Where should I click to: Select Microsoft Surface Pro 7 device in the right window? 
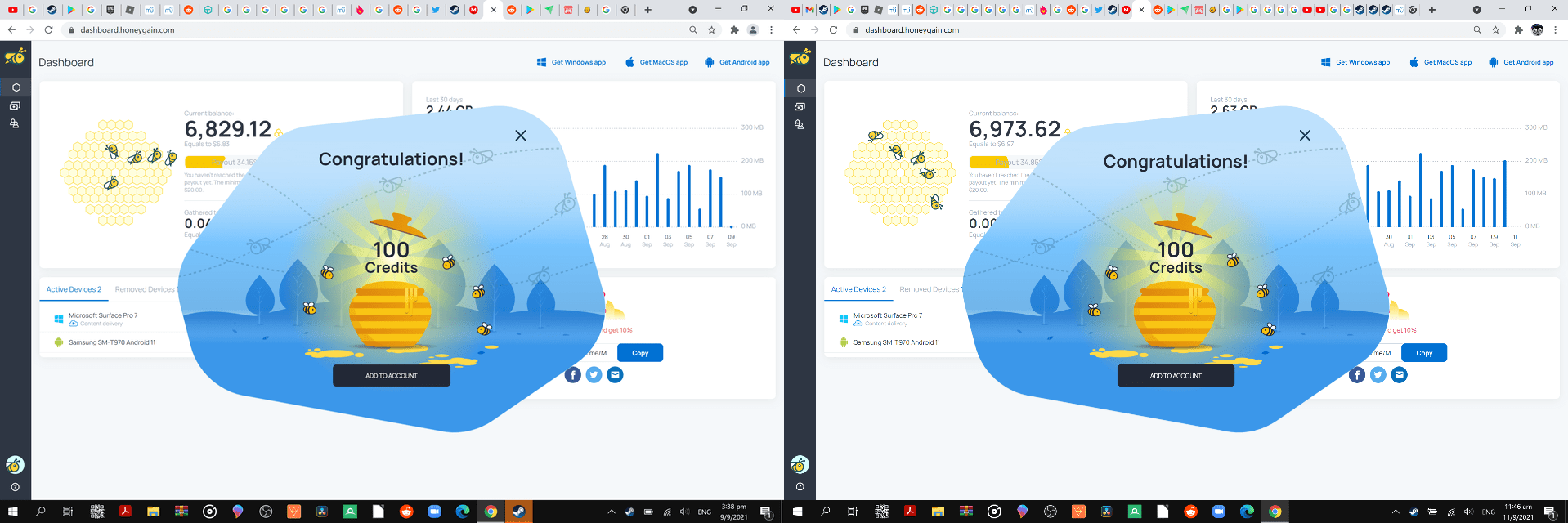click(x=888, y=315)
